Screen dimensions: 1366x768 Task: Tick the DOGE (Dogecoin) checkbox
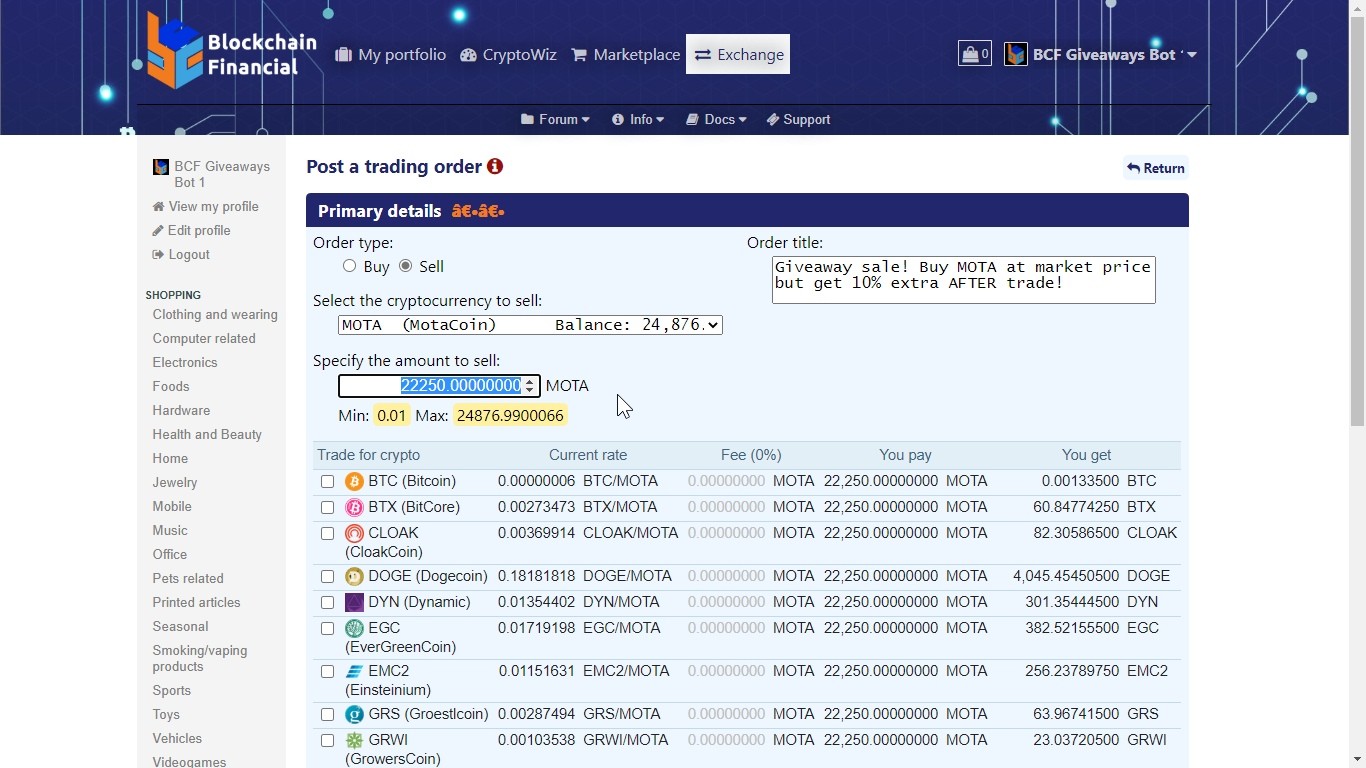coord(327,577)
